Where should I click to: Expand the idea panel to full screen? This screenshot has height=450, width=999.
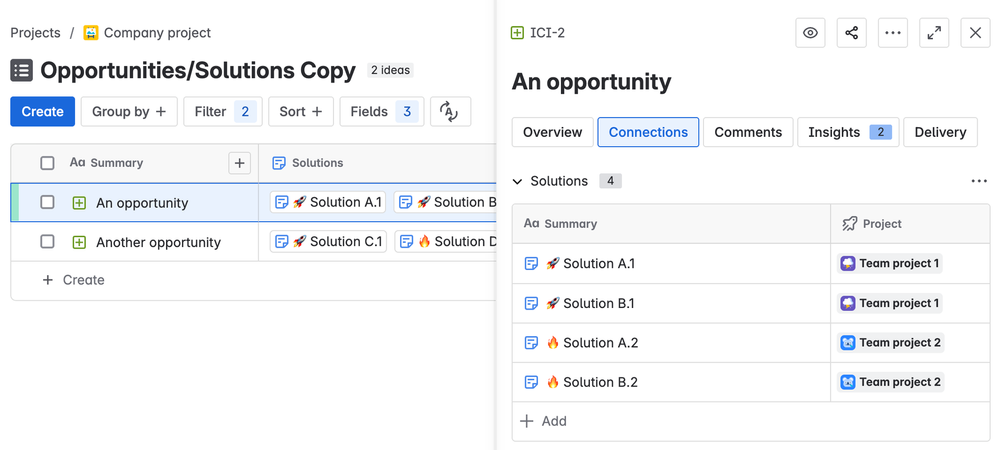click(934, 33)
